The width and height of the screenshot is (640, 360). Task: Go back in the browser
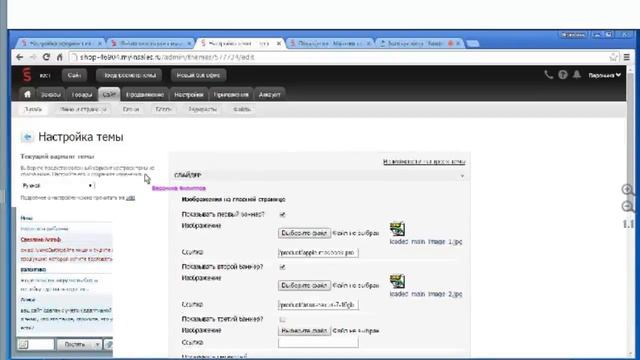click(20, 58)
